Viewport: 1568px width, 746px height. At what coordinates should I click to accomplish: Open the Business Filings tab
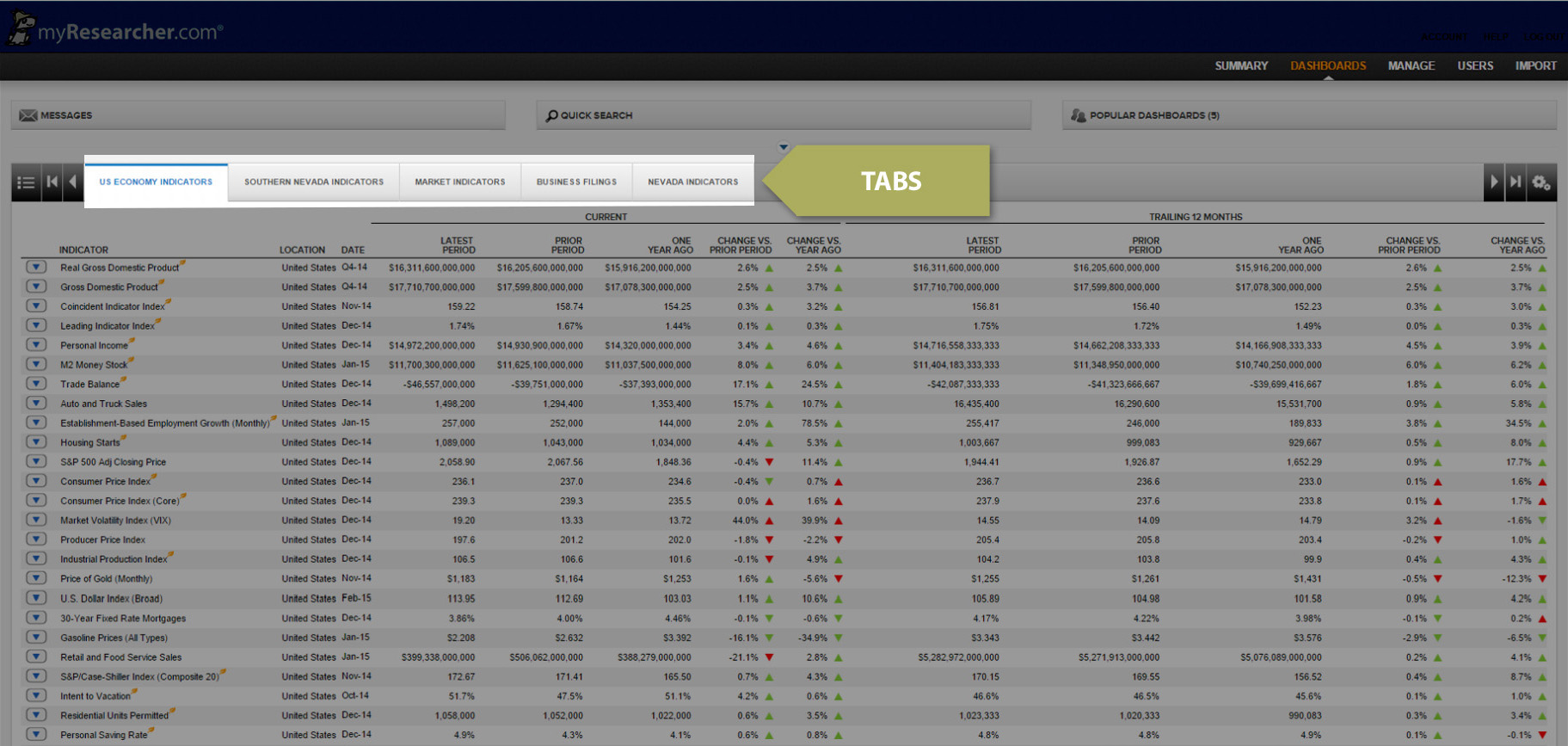tap(576, 182)
